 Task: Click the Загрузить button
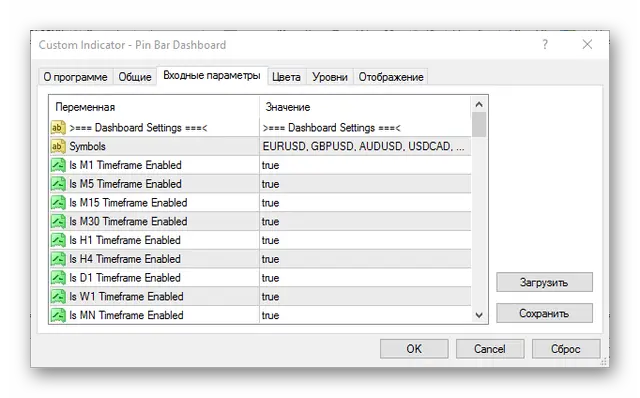[x=544, y=282]
